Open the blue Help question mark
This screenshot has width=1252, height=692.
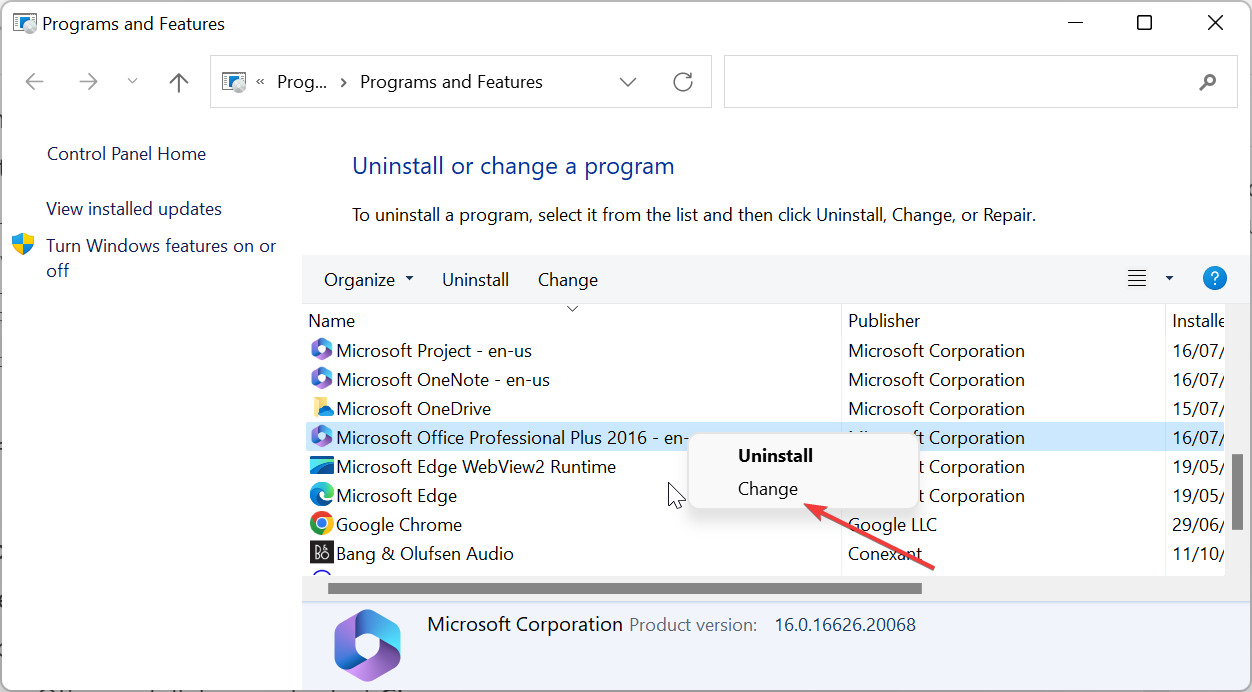click(1214, 279)
